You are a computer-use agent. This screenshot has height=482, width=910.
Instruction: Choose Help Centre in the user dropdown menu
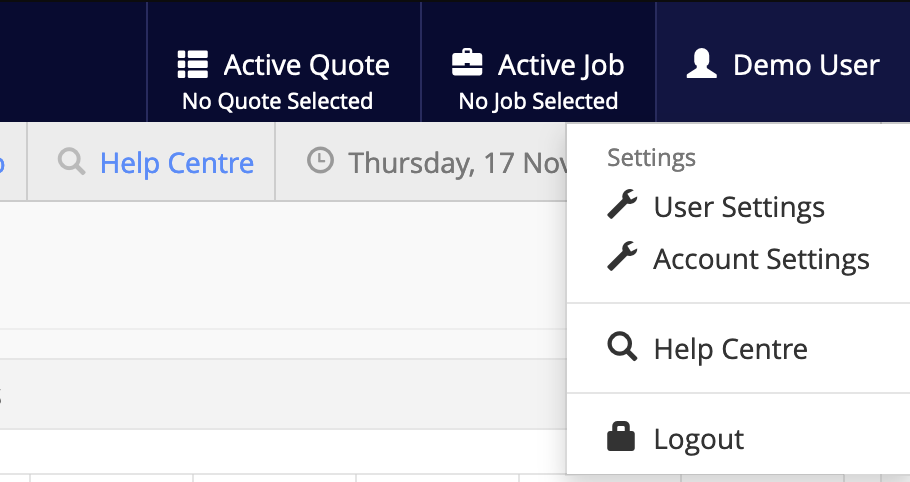[730, 349]
